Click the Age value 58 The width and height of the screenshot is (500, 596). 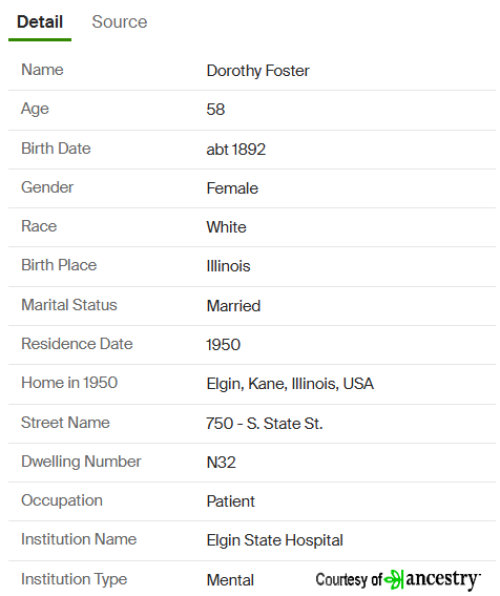[x=216, y=109]
